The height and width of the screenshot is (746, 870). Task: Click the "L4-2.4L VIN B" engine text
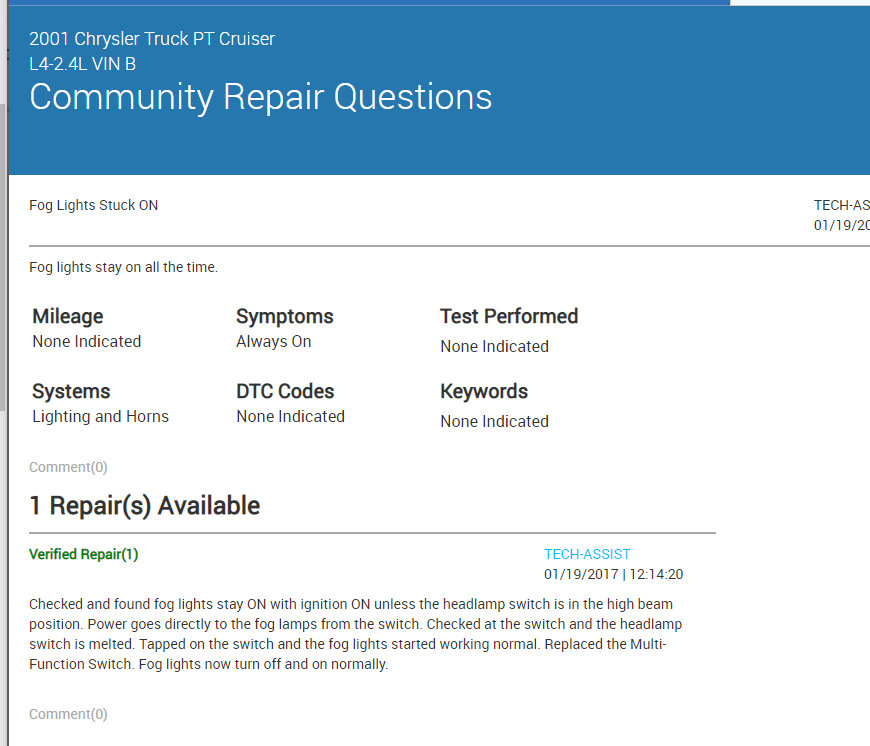coord(83,64)
